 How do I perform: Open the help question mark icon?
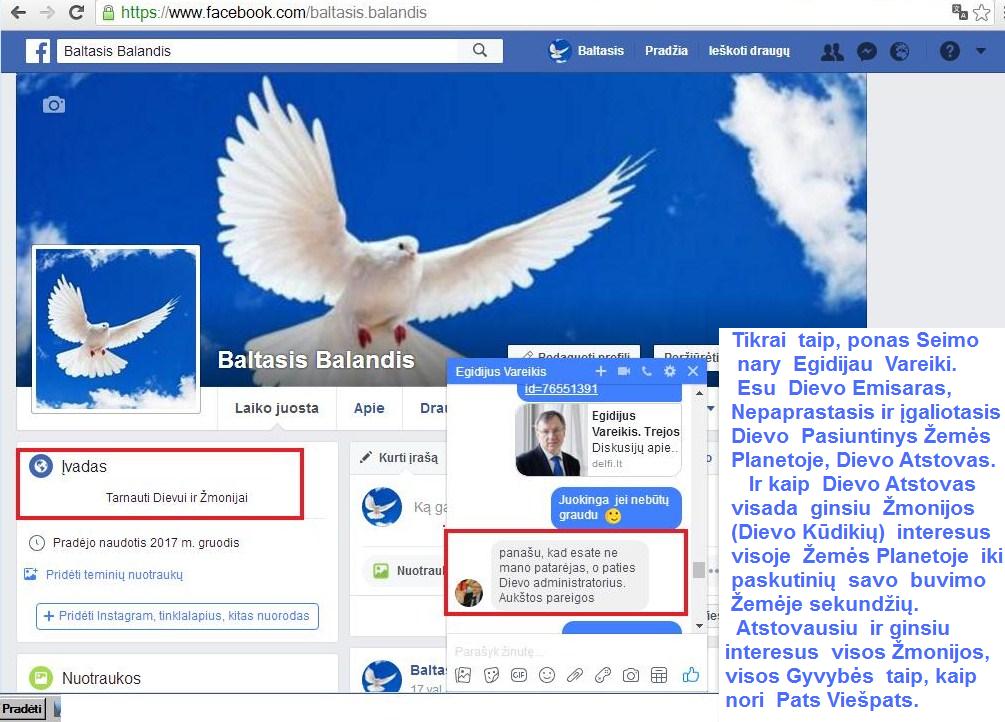[x=949, y=51]
